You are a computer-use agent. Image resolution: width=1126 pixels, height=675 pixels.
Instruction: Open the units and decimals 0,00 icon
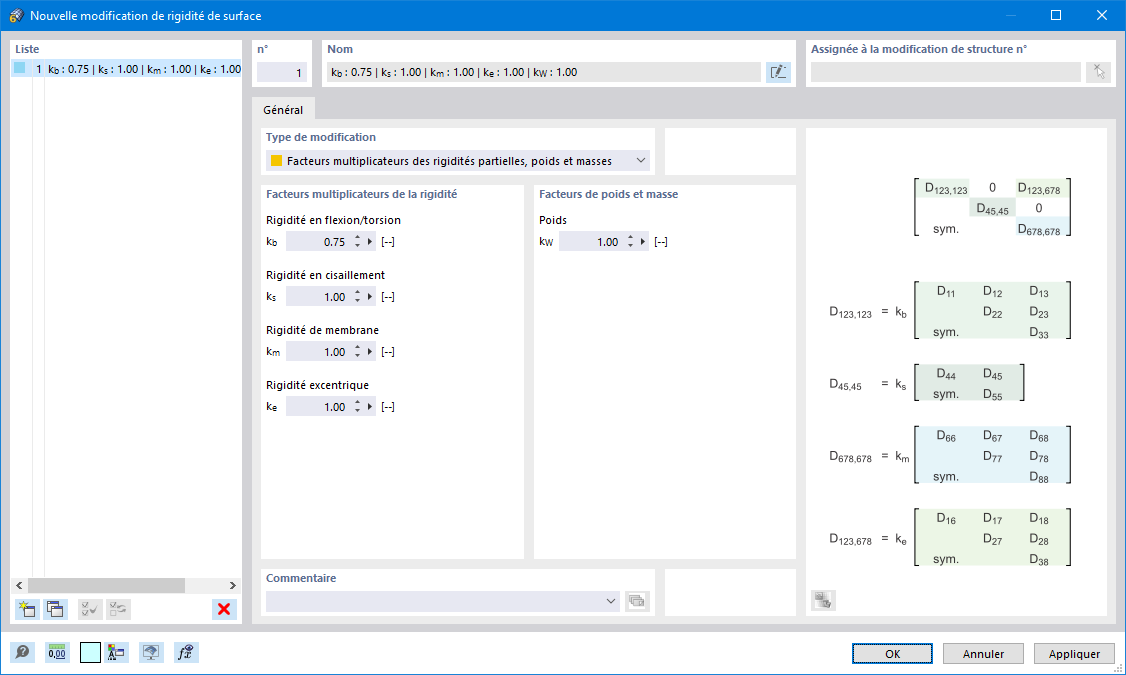[57, 652]
